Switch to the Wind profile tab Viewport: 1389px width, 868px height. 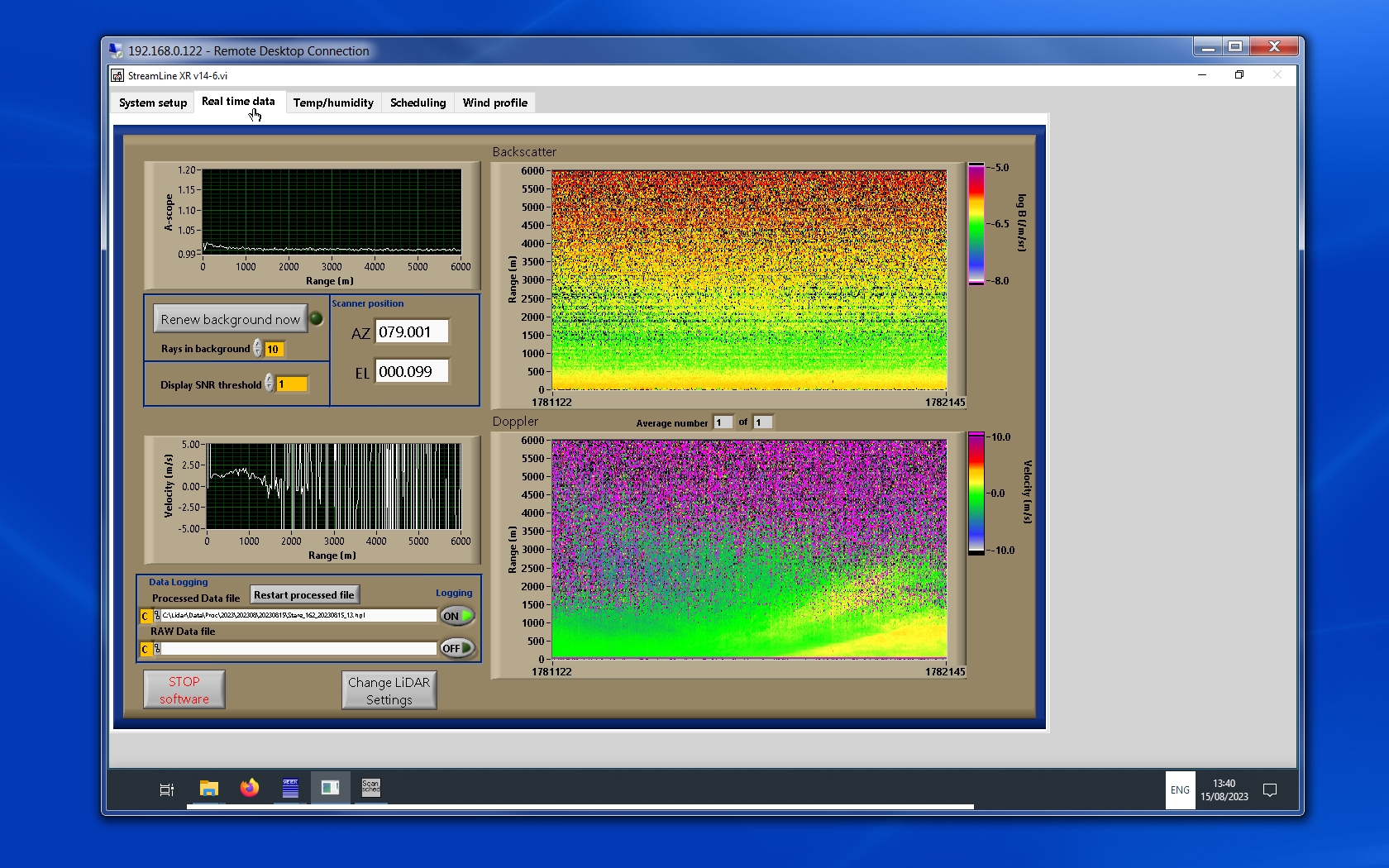[x=494, y=103]
